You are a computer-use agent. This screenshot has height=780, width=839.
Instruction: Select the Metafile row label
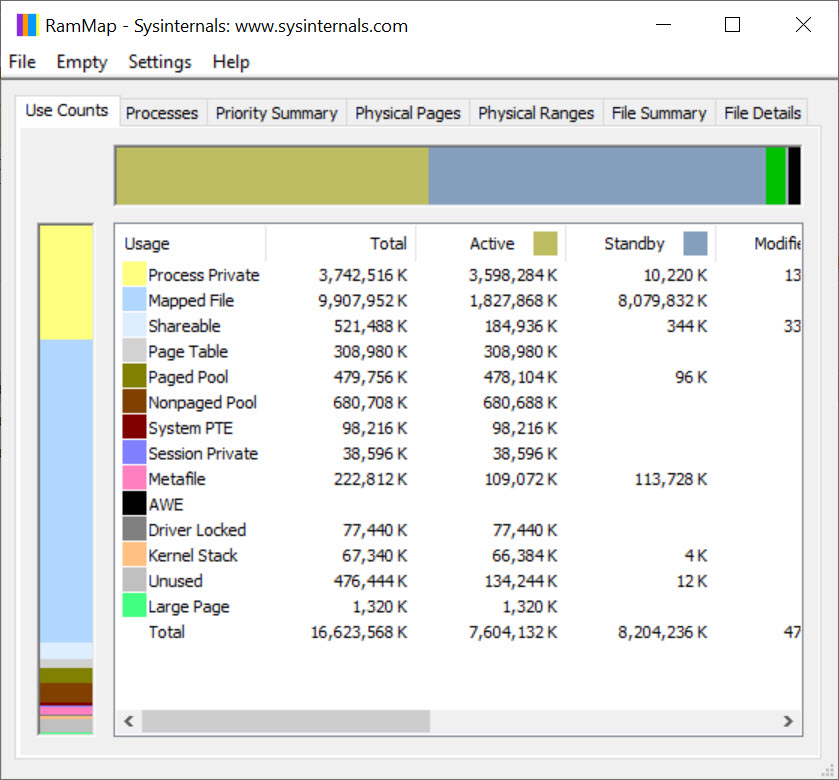[177, 479]
